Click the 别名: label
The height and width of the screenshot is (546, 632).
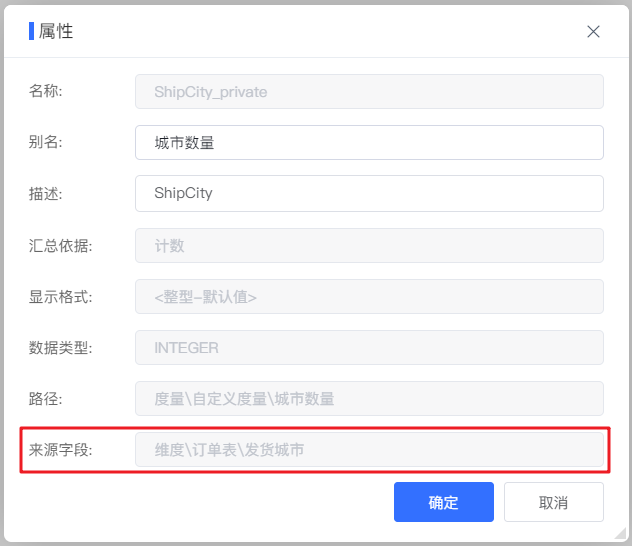coord(46,142)
